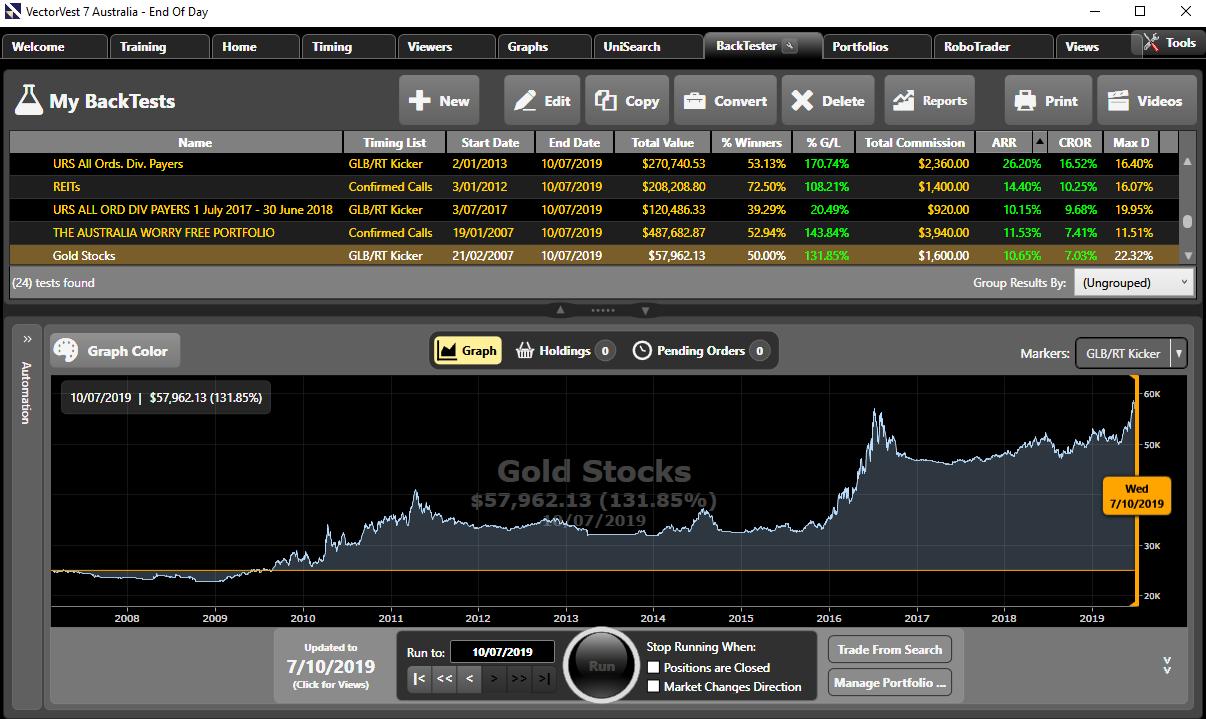The image size is (1206, 719).
Task: Select the Gold Stocks backtest row
Action: [x=594, y=256]
